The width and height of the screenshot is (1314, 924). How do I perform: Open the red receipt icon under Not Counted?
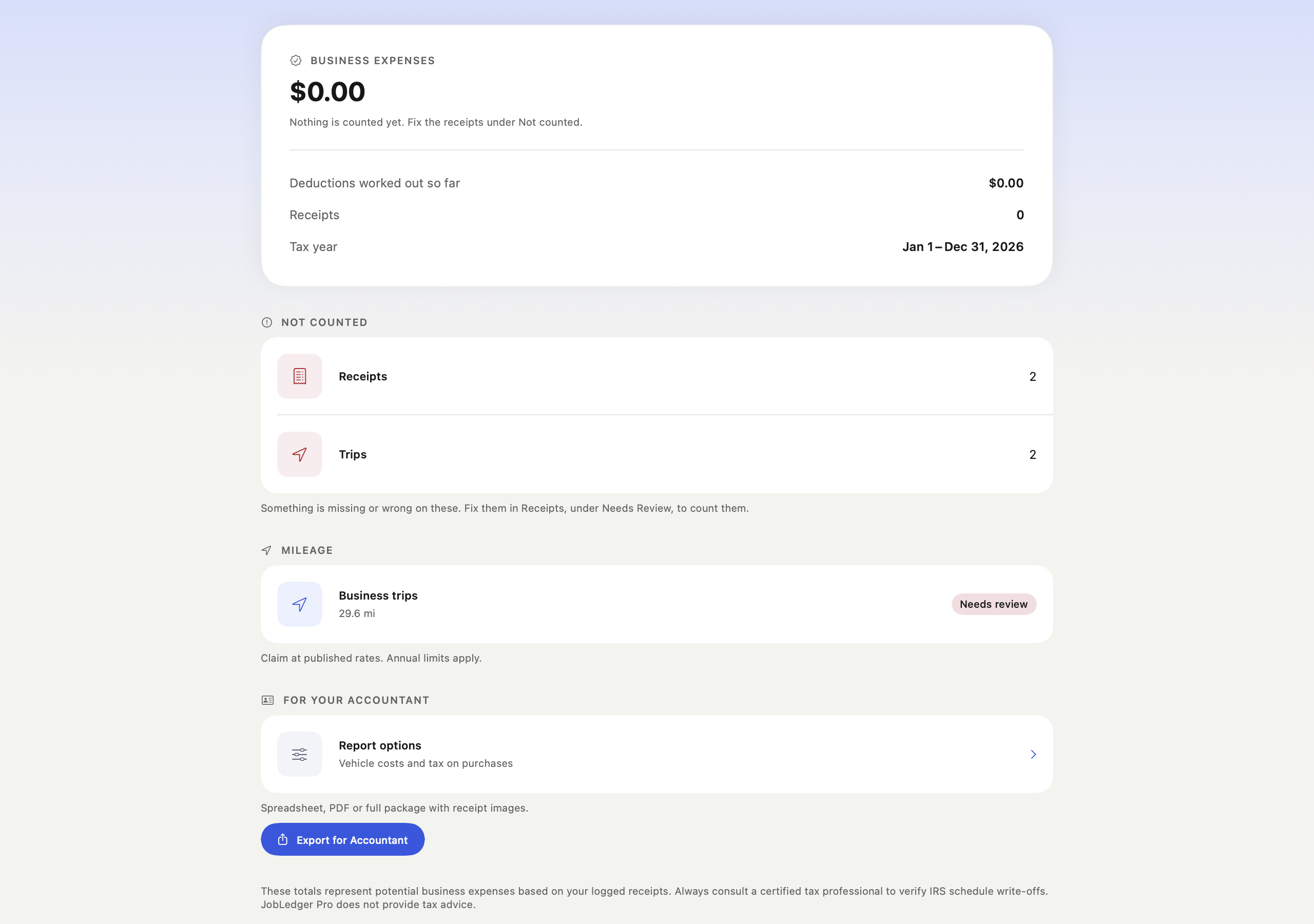pos(299,376)
